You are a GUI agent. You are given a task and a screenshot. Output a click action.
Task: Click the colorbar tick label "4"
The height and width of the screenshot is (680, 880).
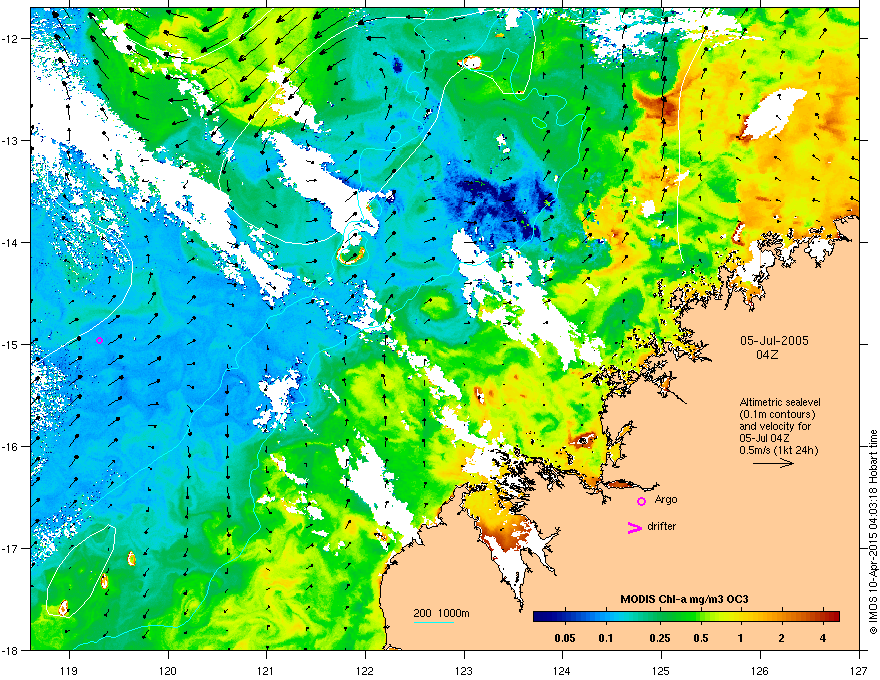823,638
